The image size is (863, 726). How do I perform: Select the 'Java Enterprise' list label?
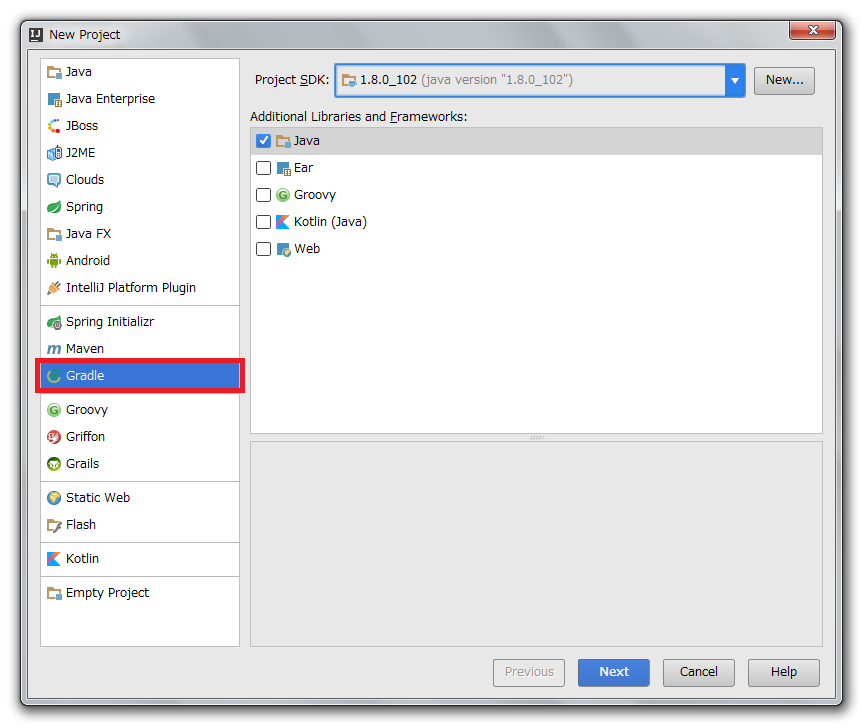pos(110,99)
